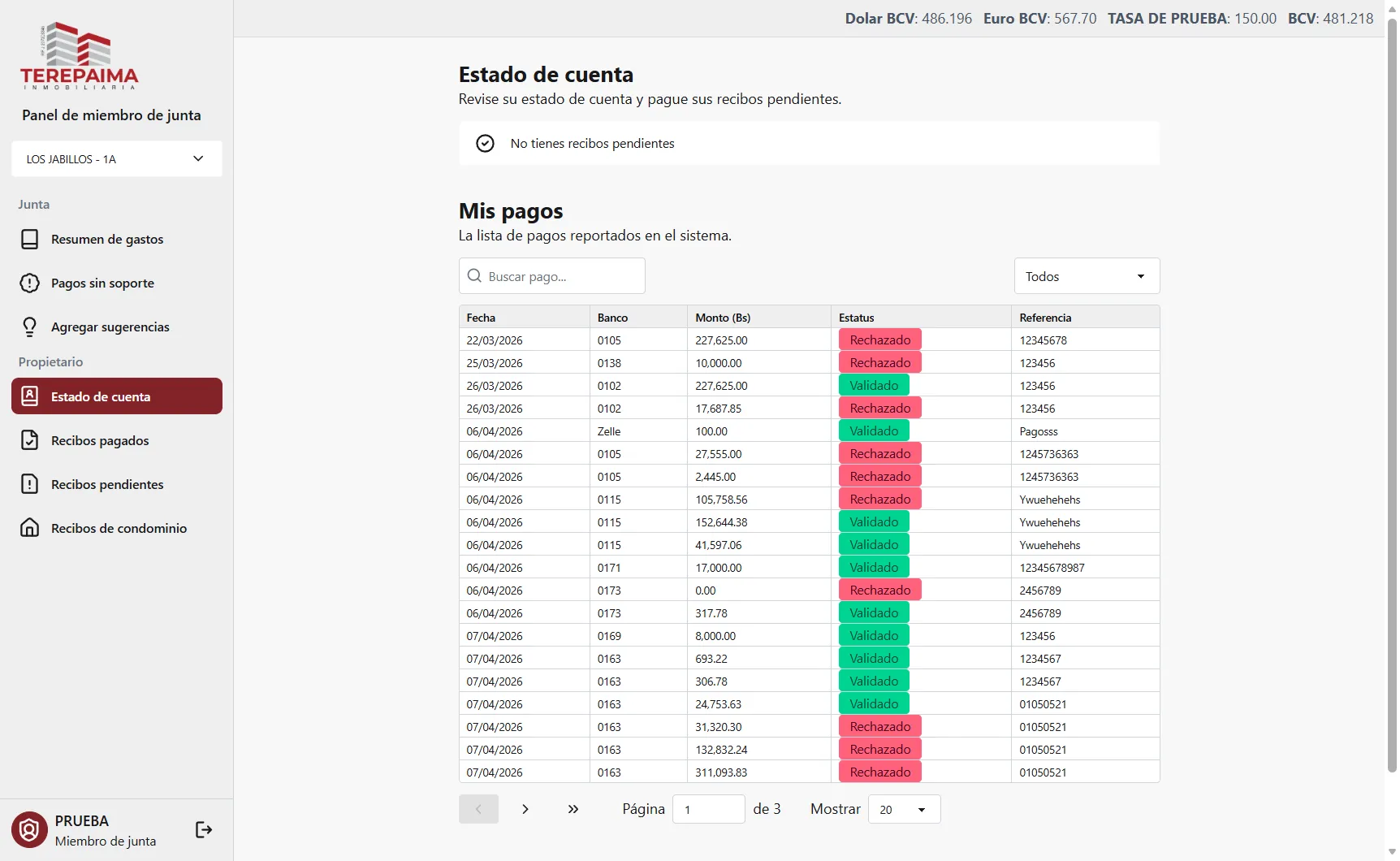
Task: Click the PRUEBA user avatar icon
Action: click(x=28, y=829)
